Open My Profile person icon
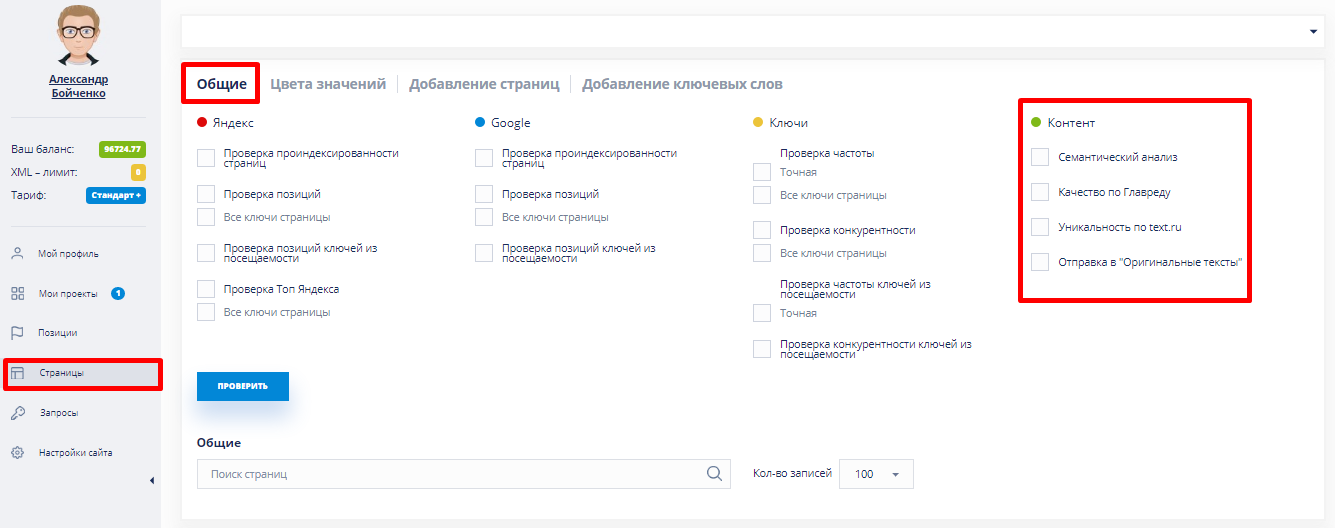The image size is (1335, 528). tap(17, 253)
